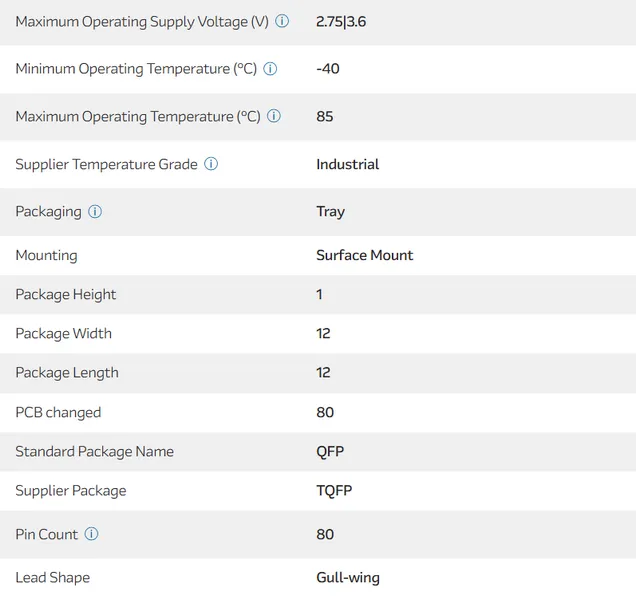Click the "PCB changed" label
Image resolution: width=636 pixels, height=600 pixels.
[58, 412]
